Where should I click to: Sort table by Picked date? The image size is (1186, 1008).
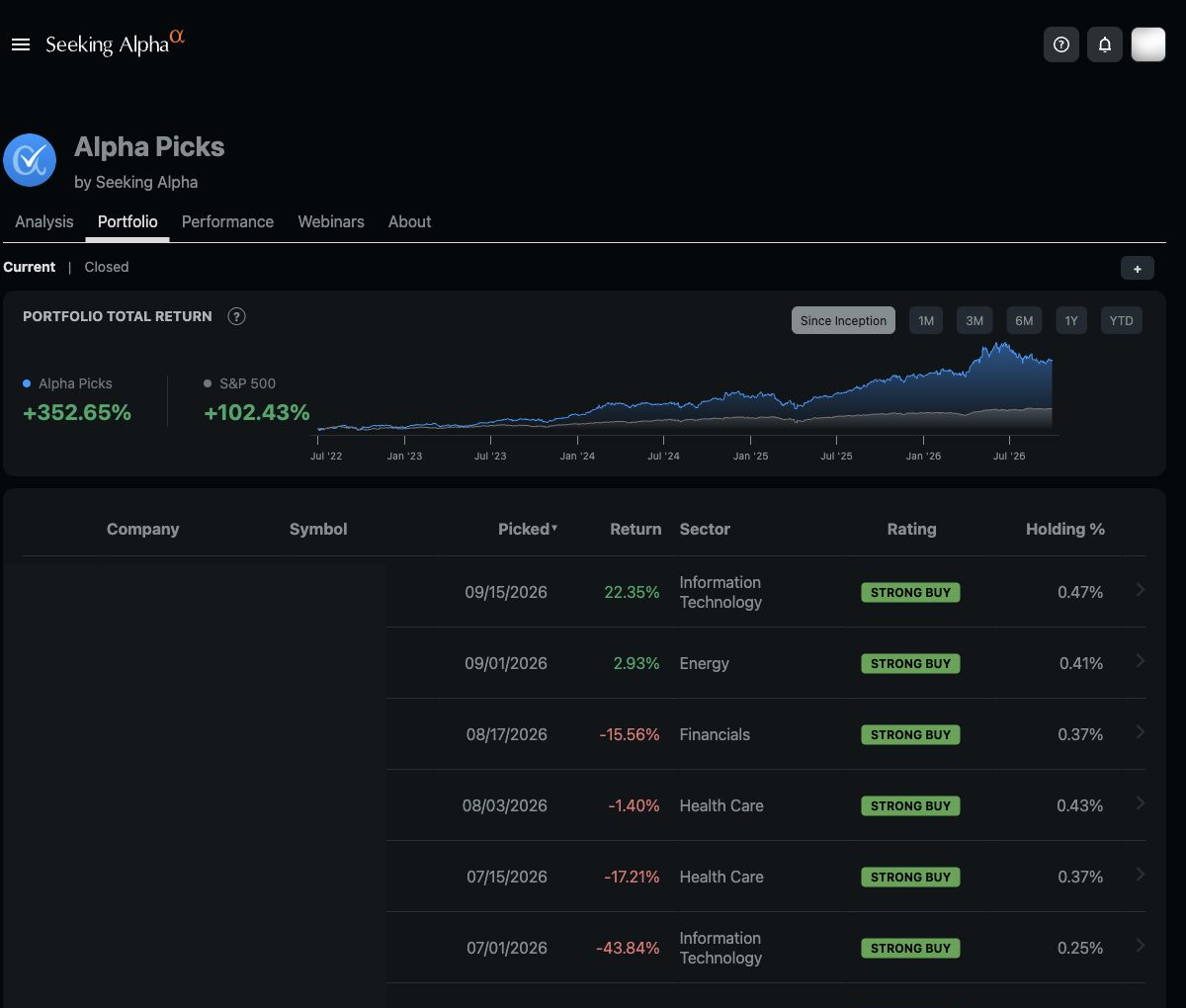[x=528, y=529]
